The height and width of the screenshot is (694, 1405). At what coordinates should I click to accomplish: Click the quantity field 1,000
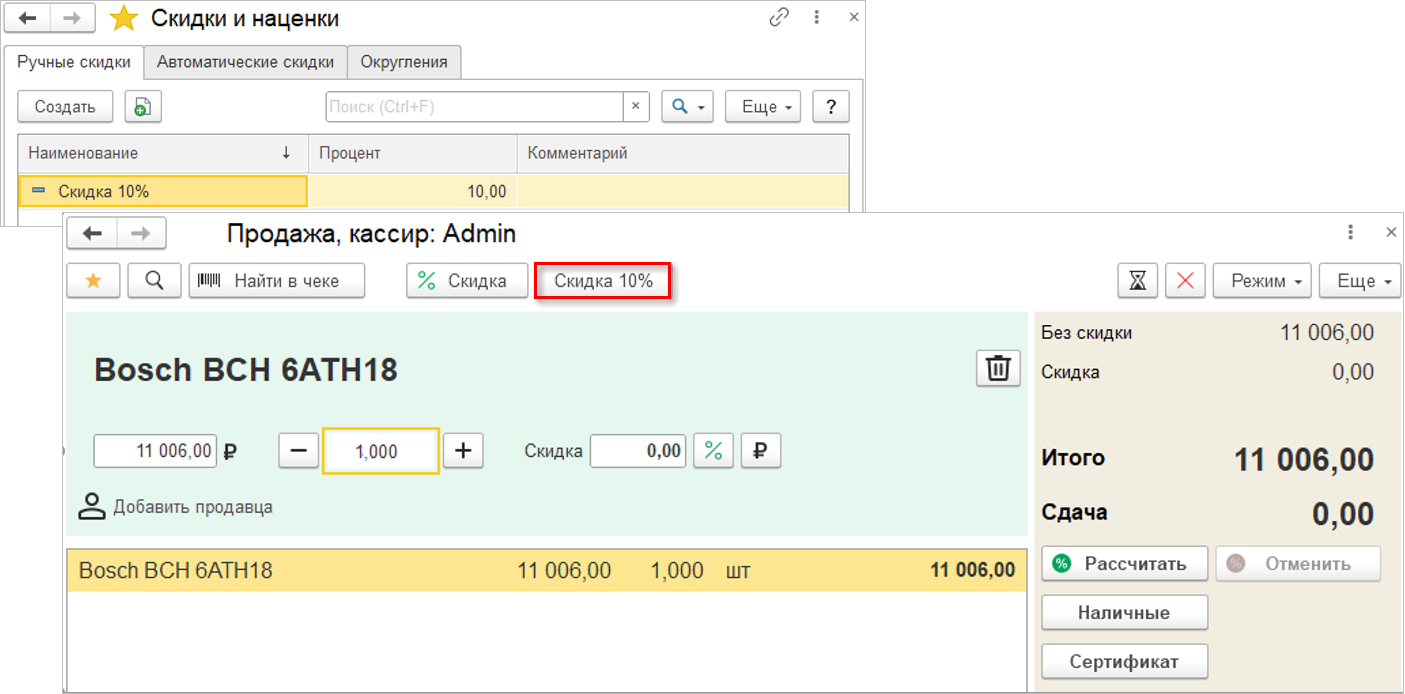click(x=381, y=451)
